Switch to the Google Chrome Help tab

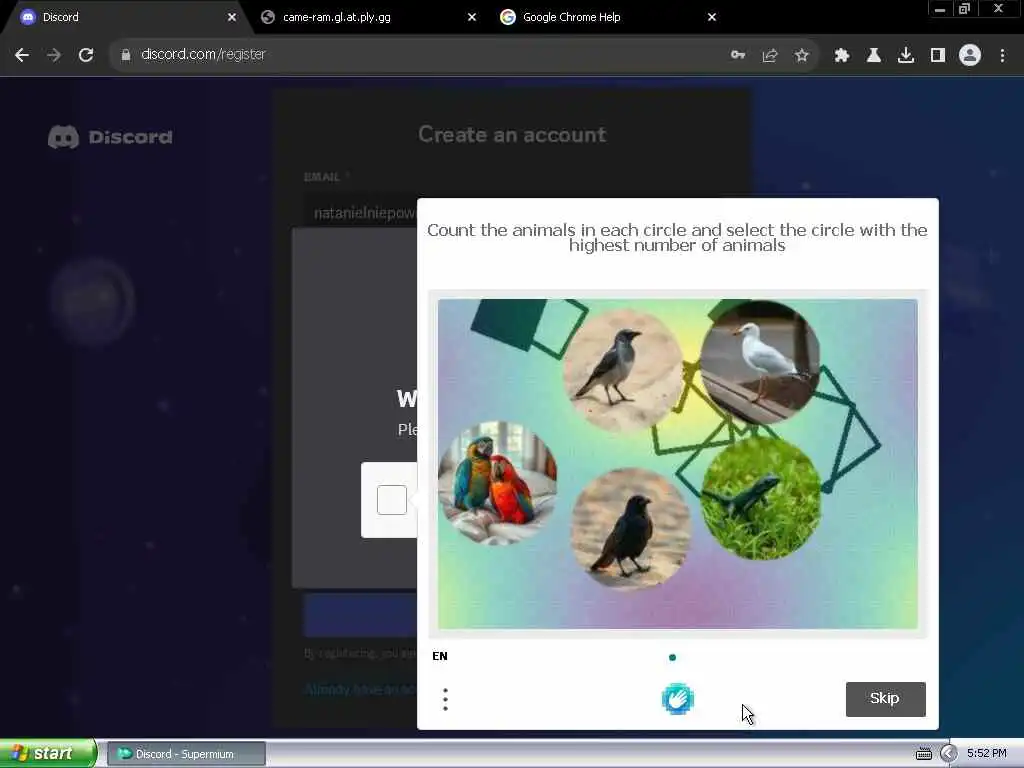pos(607,17)
